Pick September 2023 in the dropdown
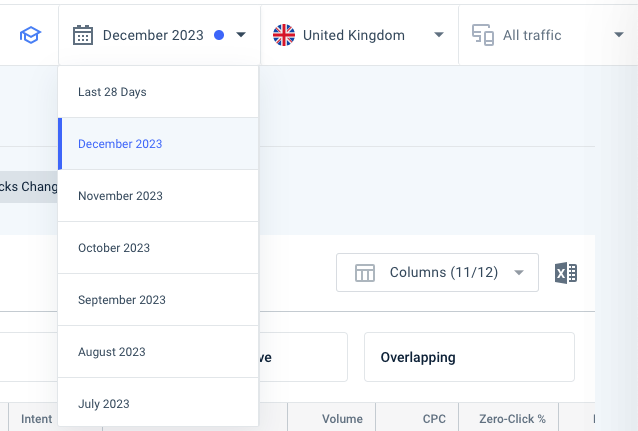Screen dimensions: 638x431 coord(158,300)
